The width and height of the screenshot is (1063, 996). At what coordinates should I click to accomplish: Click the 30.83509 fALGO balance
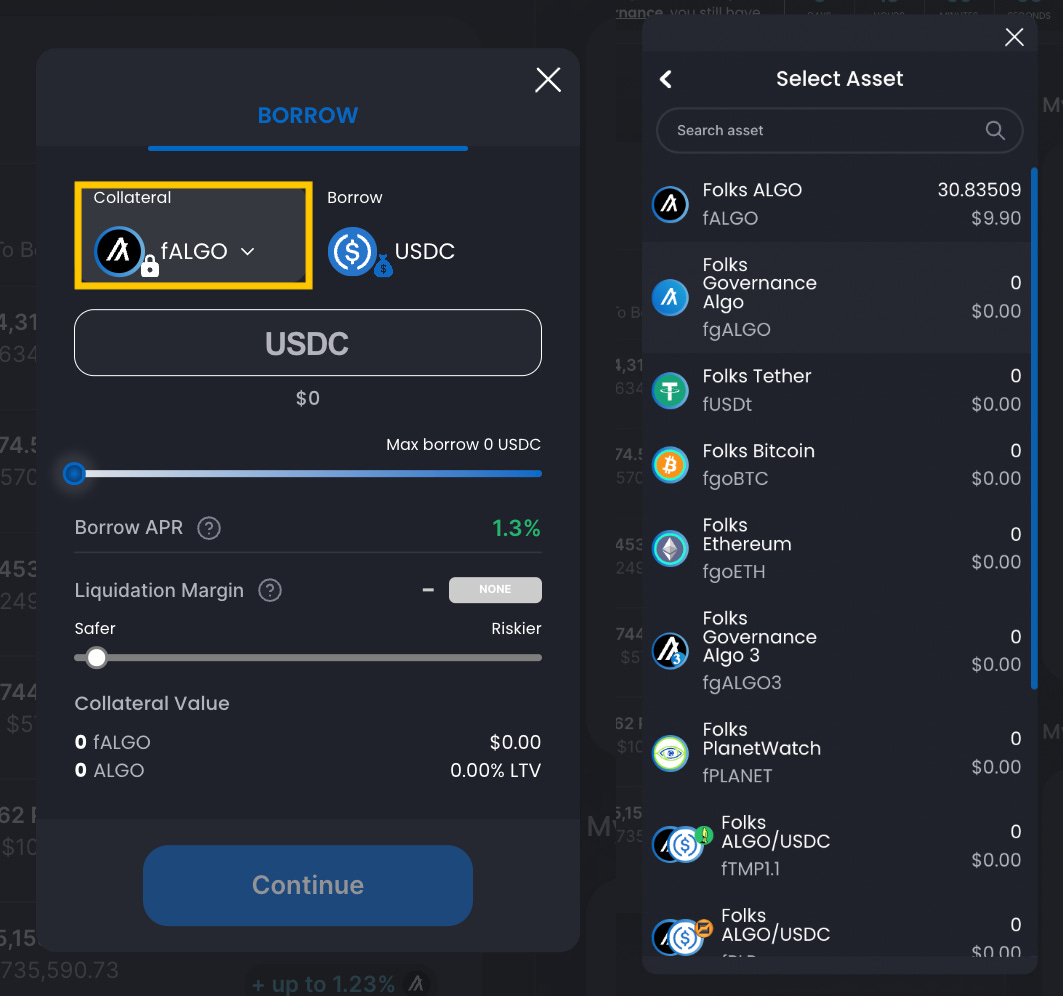pos(979,190)
